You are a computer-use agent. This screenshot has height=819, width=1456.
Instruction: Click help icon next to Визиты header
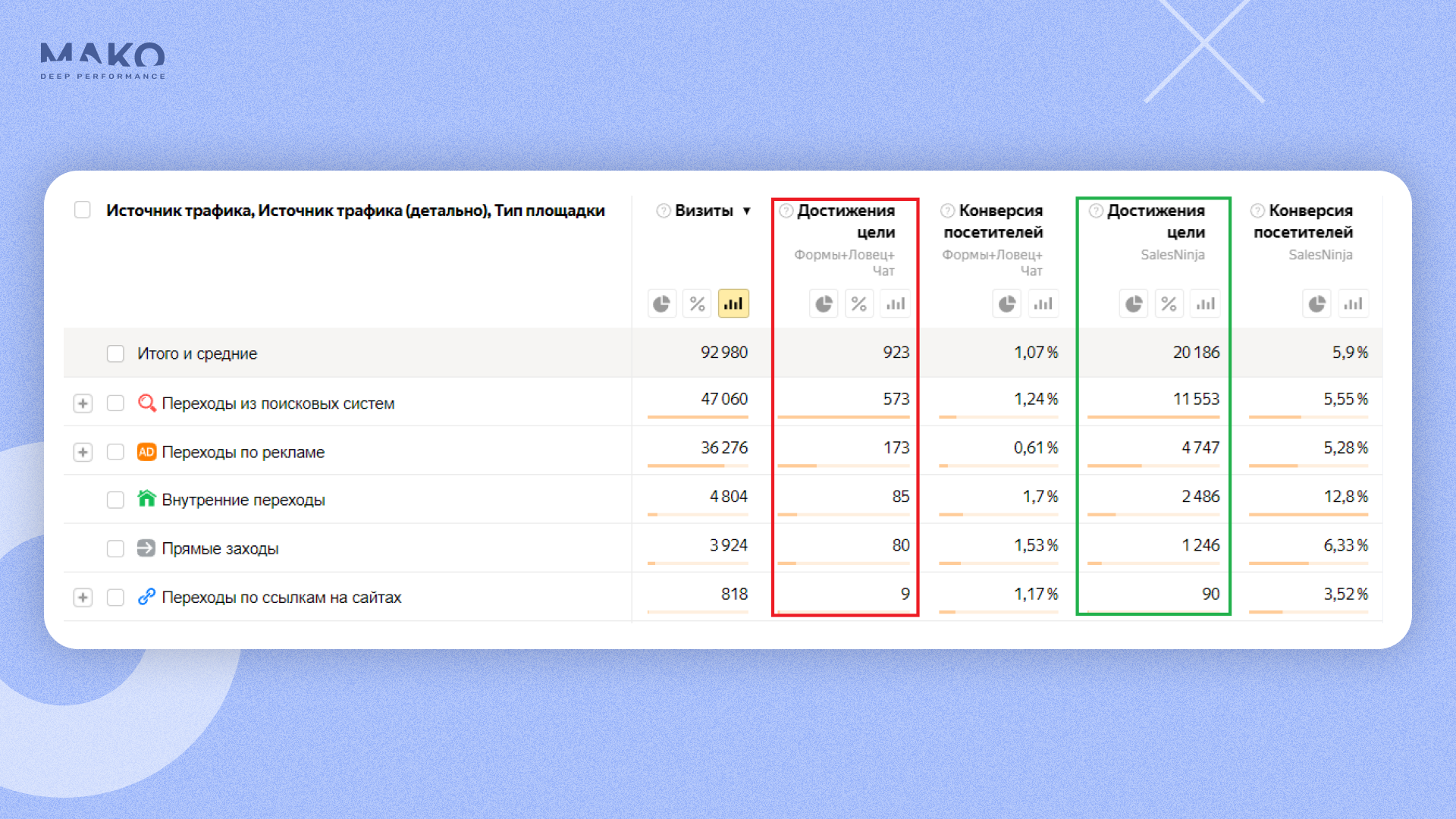click(x=664, y=211)
